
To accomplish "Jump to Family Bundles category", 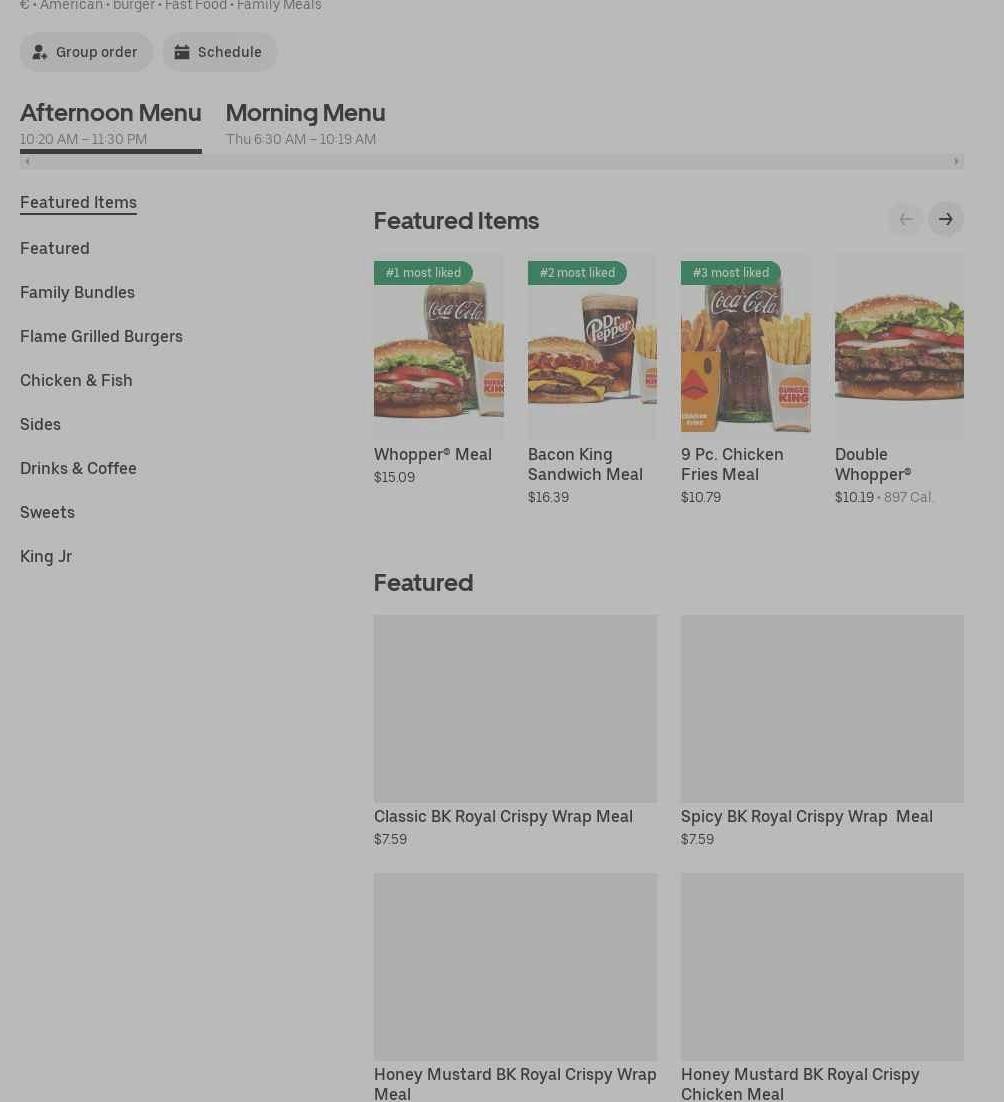I will point(77,292).
